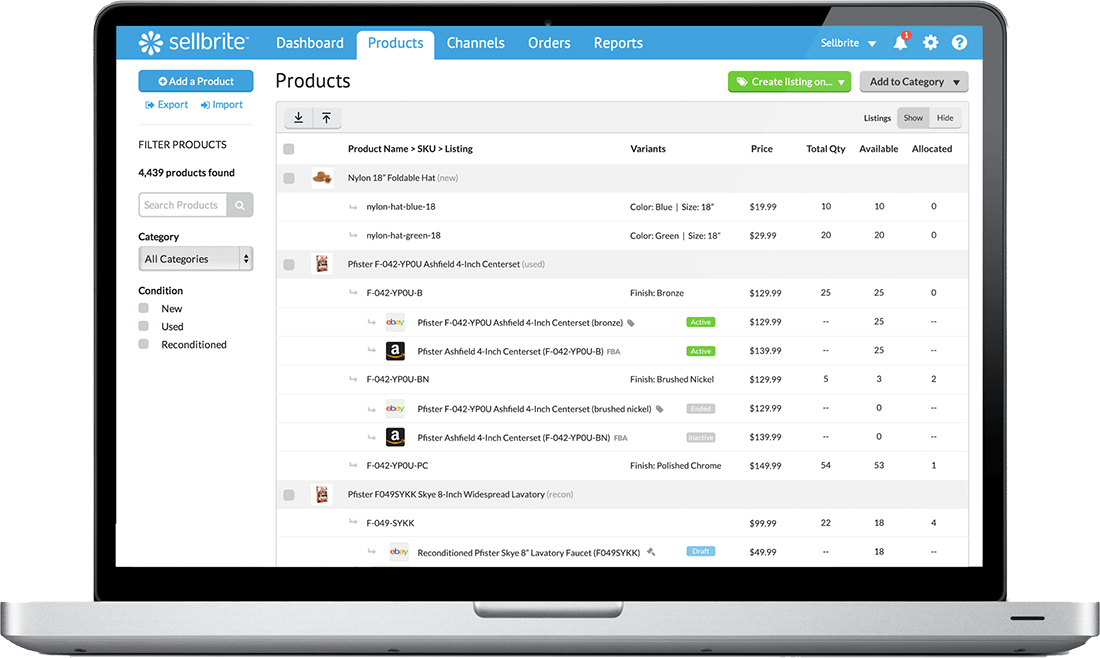Open the F-042-YP0U-PC SKU row
The image size is (1100, 658).
tap(397, 465)
